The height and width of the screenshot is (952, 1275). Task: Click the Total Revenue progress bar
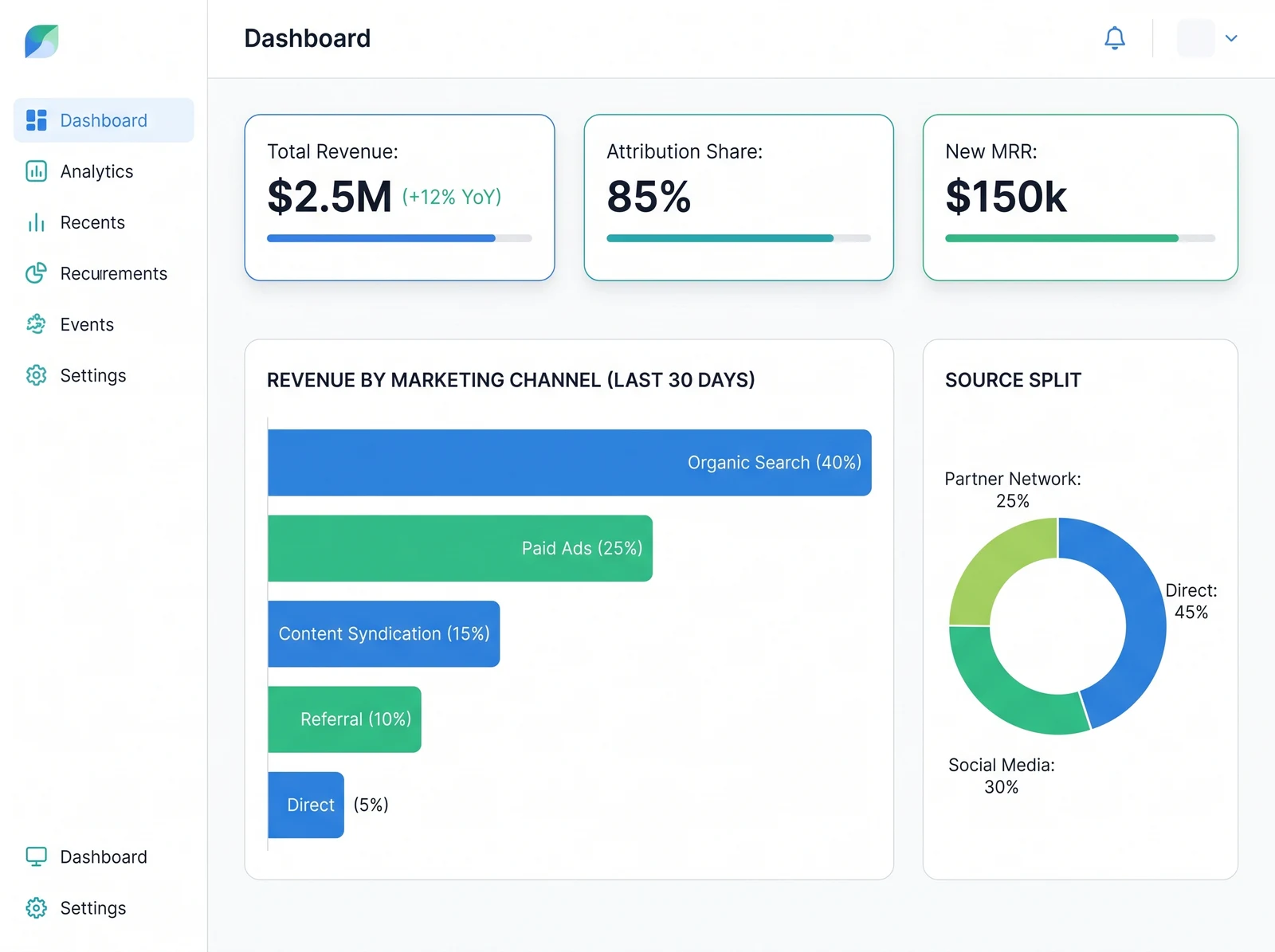(399, 238)
